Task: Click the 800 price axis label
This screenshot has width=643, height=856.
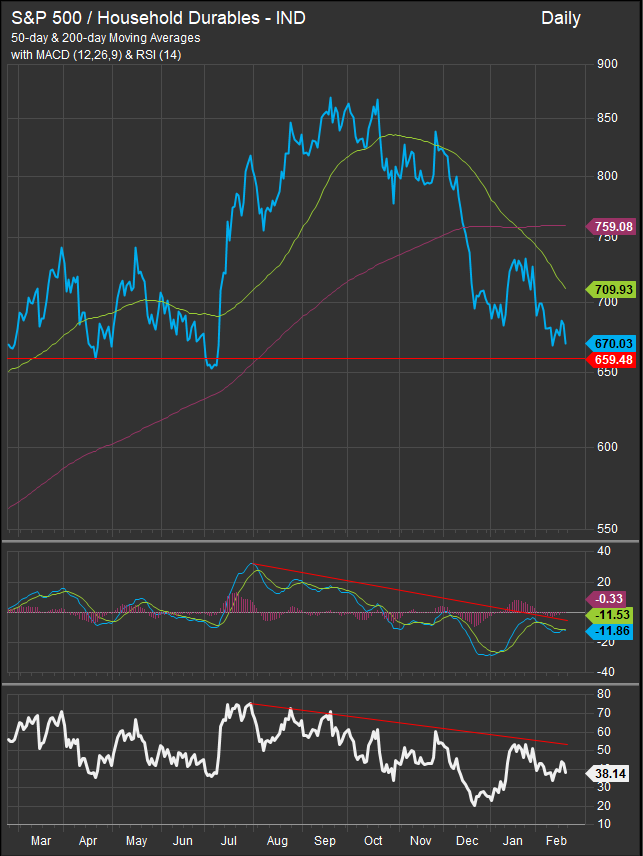Action: click(607, 176)
